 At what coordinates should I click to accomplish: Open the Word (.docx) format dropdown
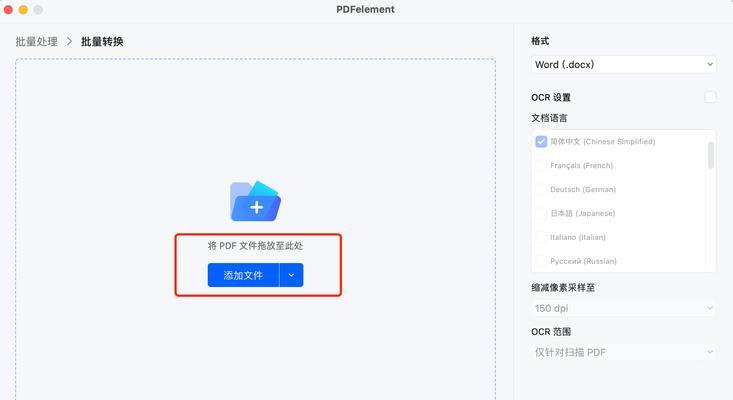(624, 64)
